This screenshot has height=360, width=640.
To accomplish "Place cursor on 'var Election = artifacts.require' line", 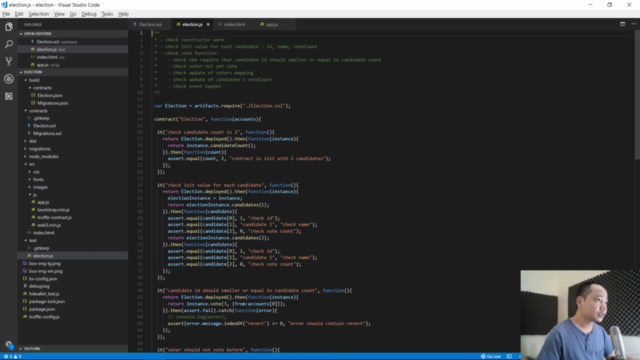I will [x=222, y=106].
